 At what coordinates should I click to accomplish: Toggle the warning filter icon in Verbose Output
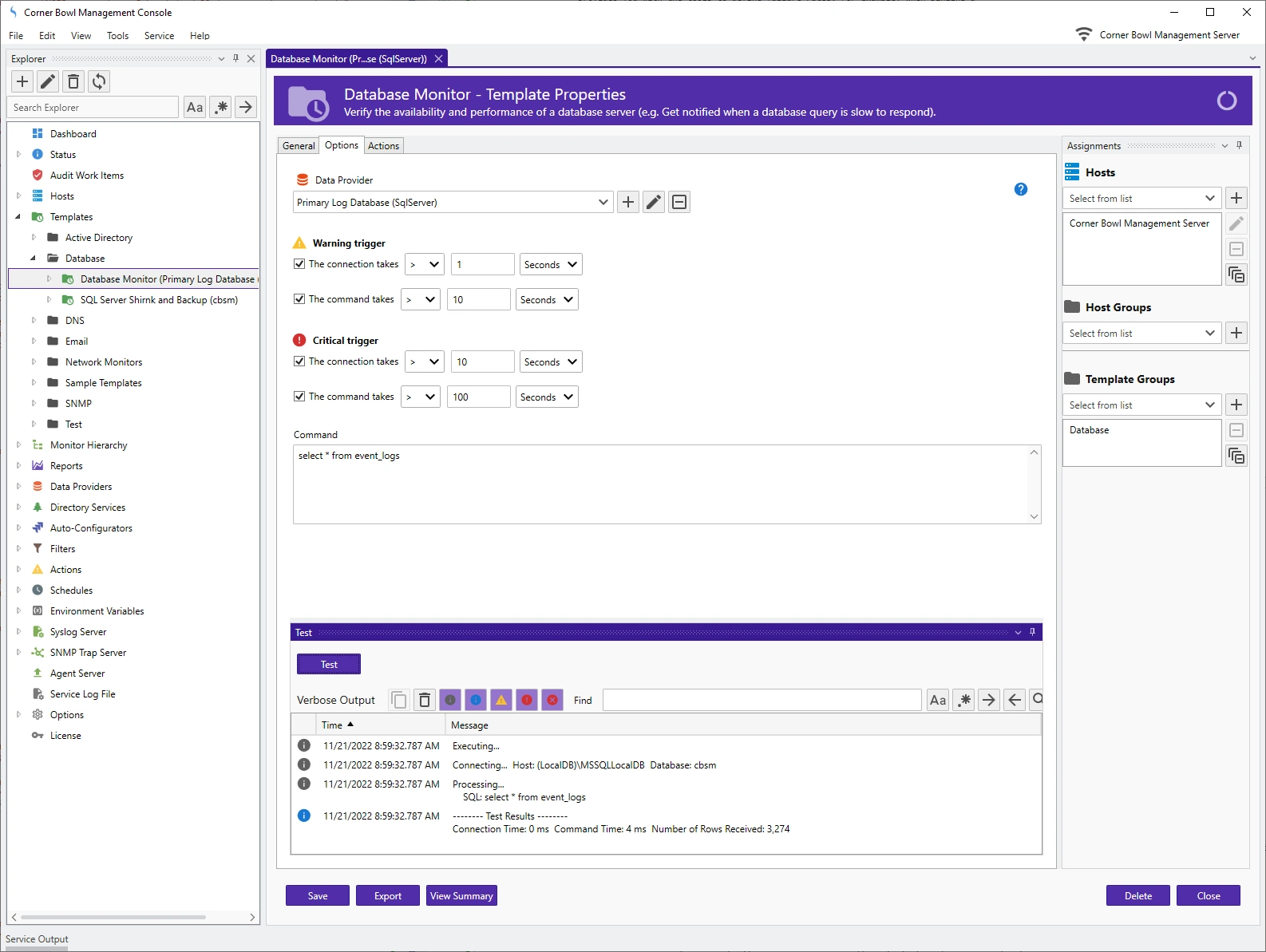click(x=501, y=700)
